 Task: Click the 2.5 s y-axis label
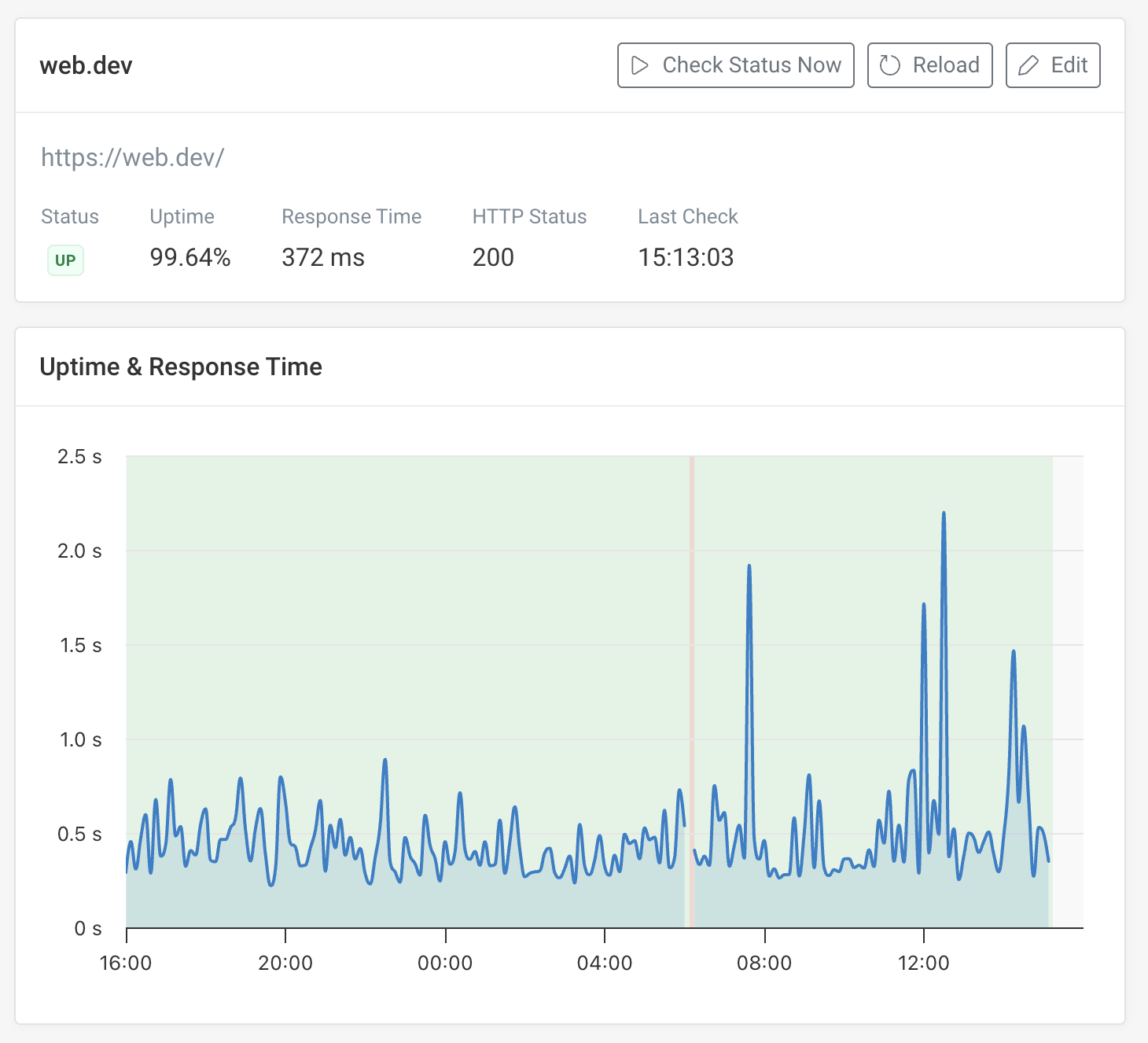coord(79,456)
